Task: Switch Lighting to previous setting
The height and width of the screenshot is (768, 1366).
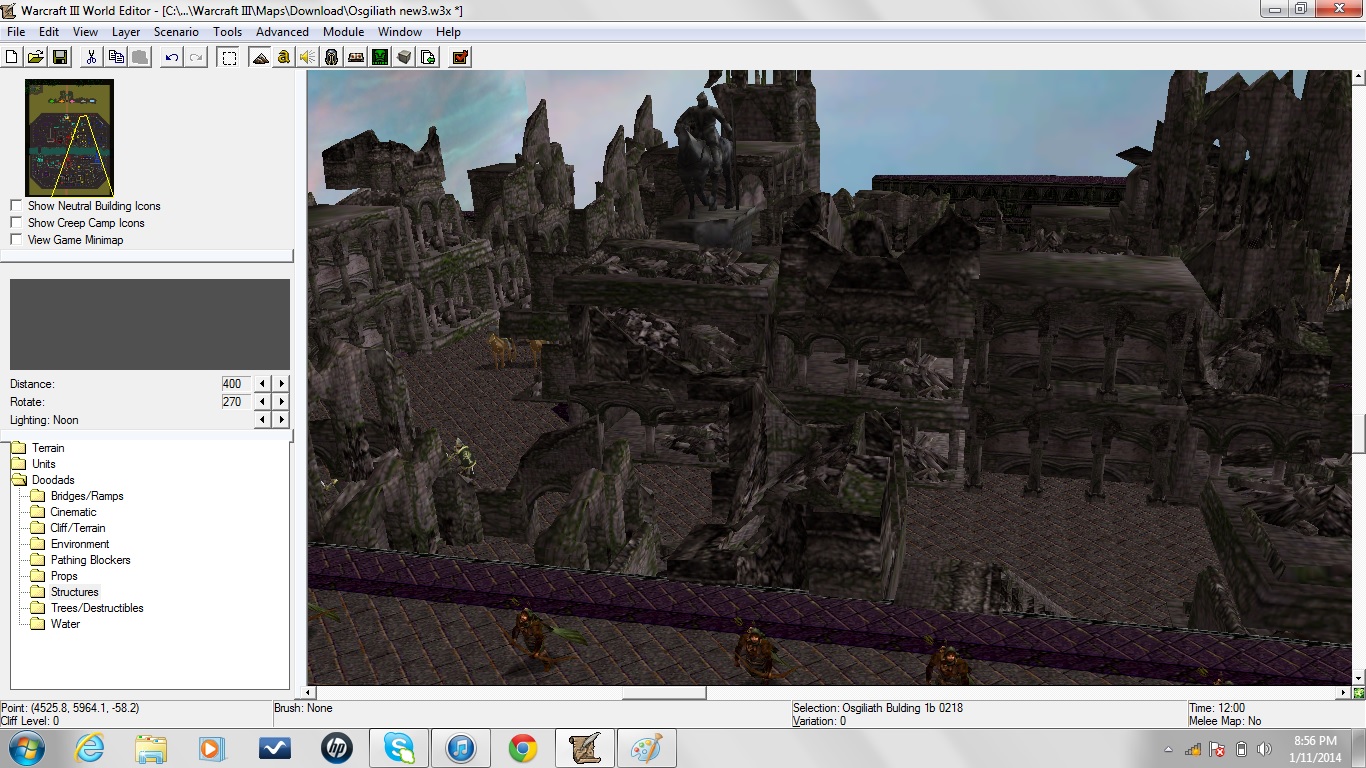Action: point(263,420)
